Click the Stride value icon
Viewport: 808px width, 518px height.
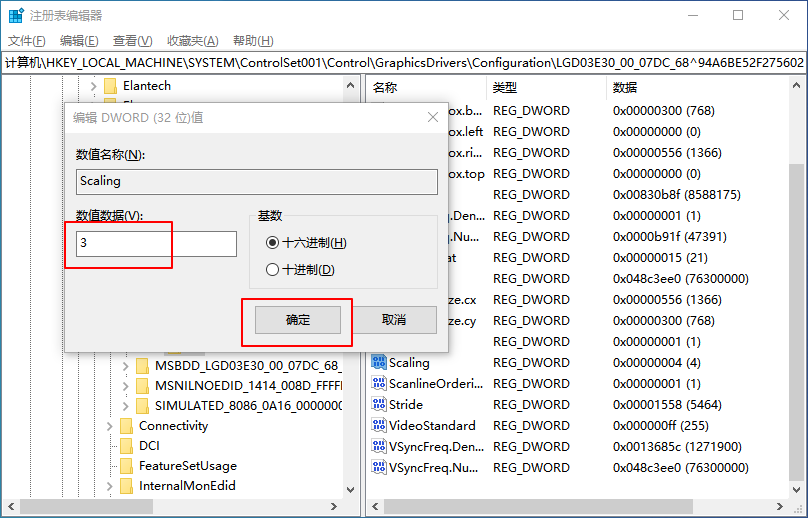pos(379,405)
